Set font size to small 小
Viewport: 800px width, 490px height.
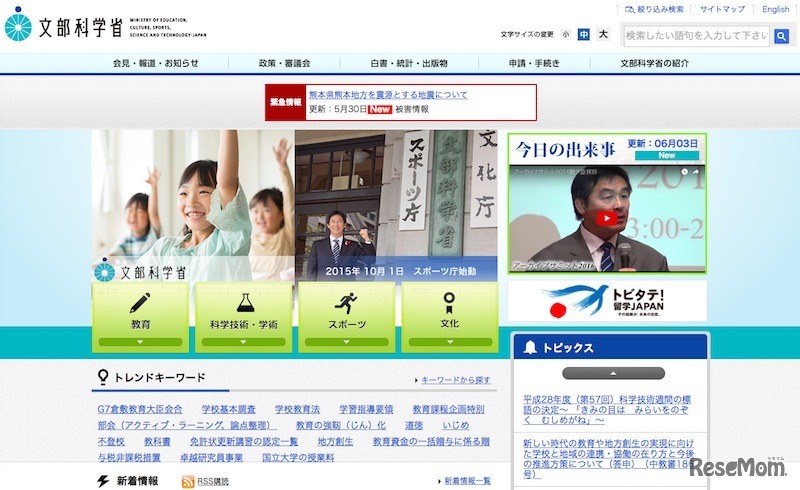click(x=565, y=35)
